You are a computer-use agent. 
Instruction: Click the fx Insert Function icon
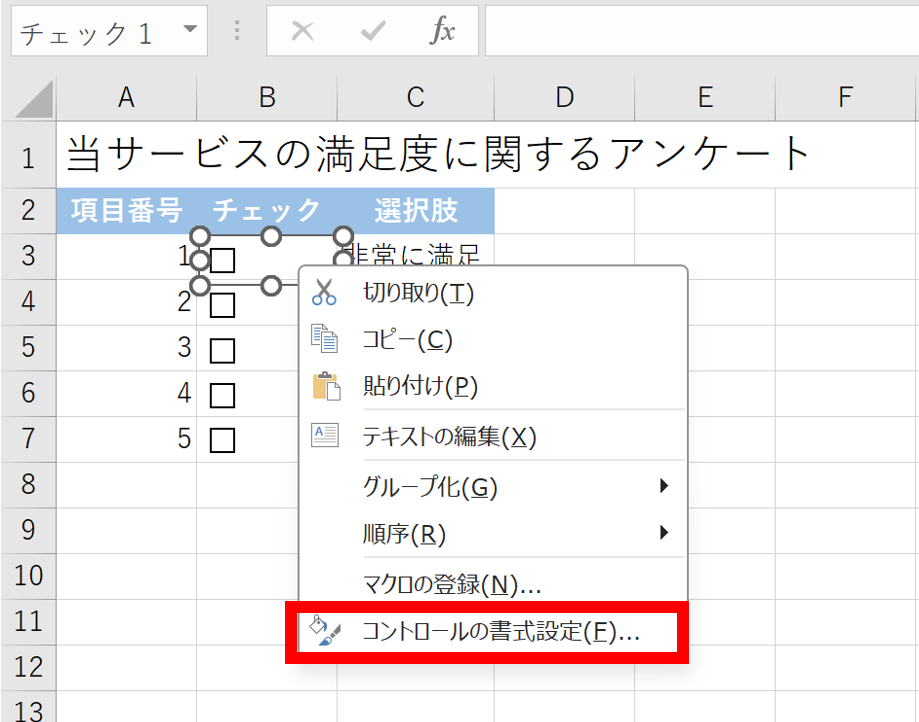pos(441,32)
